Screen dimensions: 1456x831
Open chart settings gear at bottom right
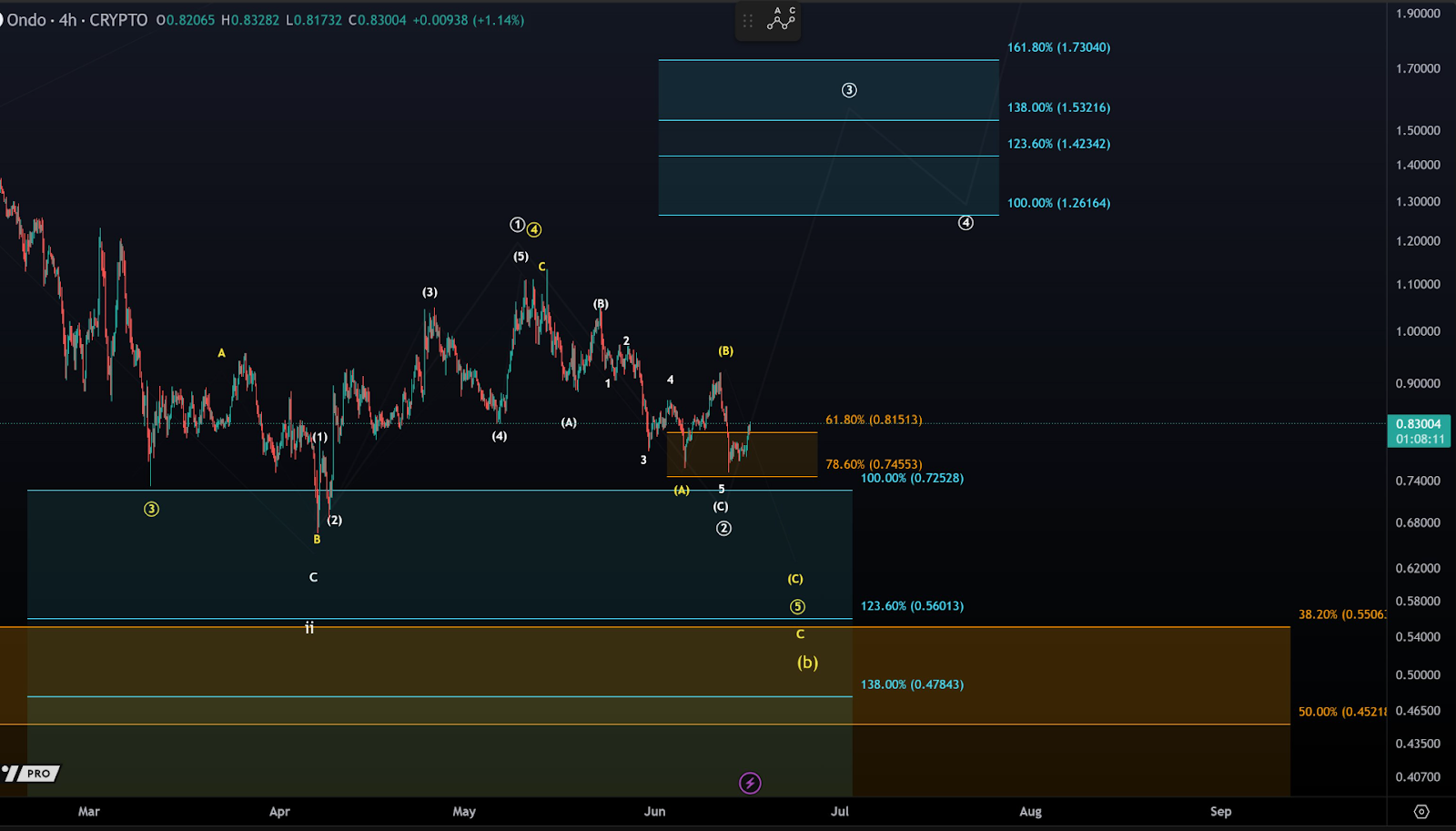(1421, 811)
